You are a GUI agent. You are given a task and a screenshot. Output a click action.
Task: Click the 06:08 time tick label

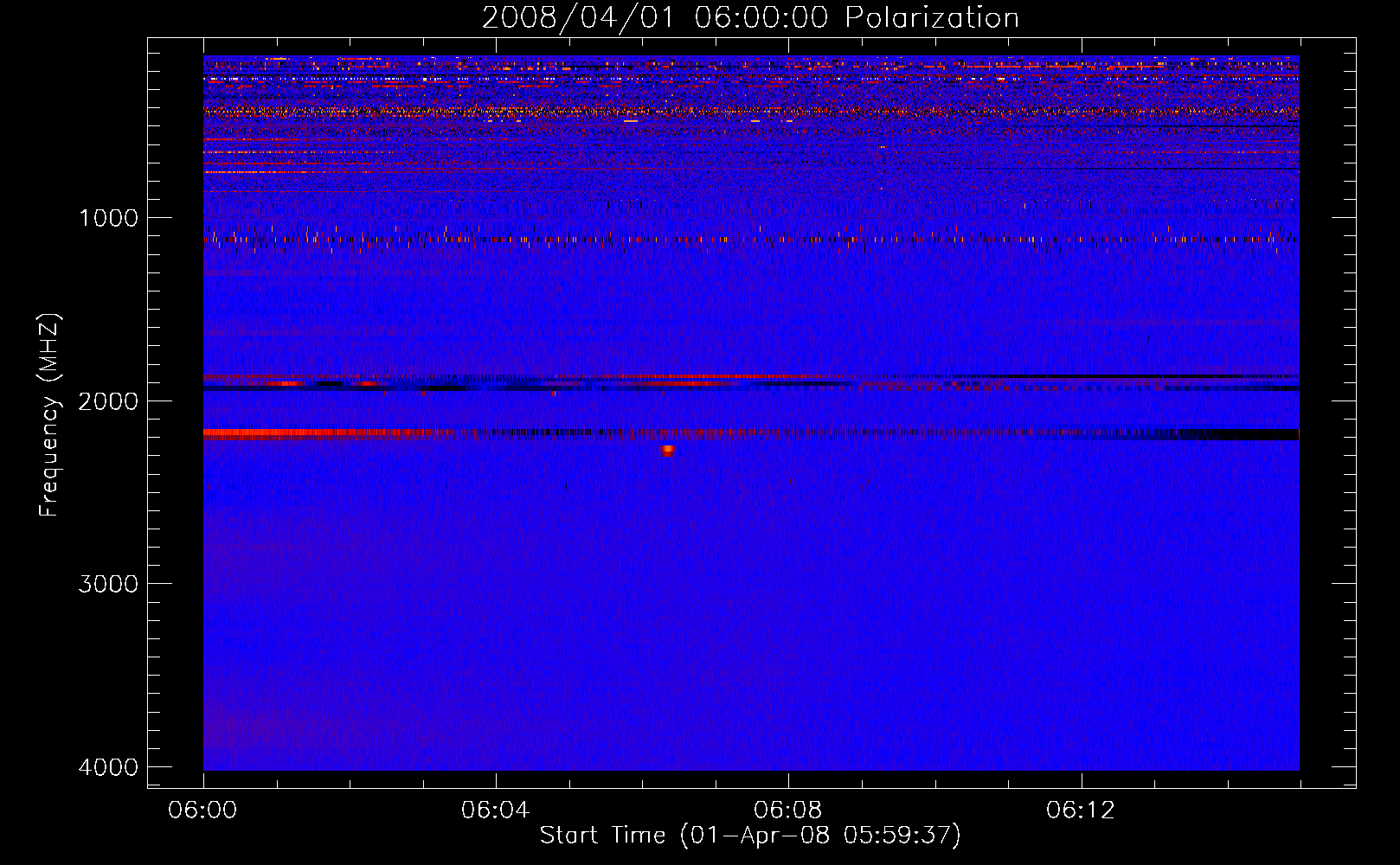787,811
